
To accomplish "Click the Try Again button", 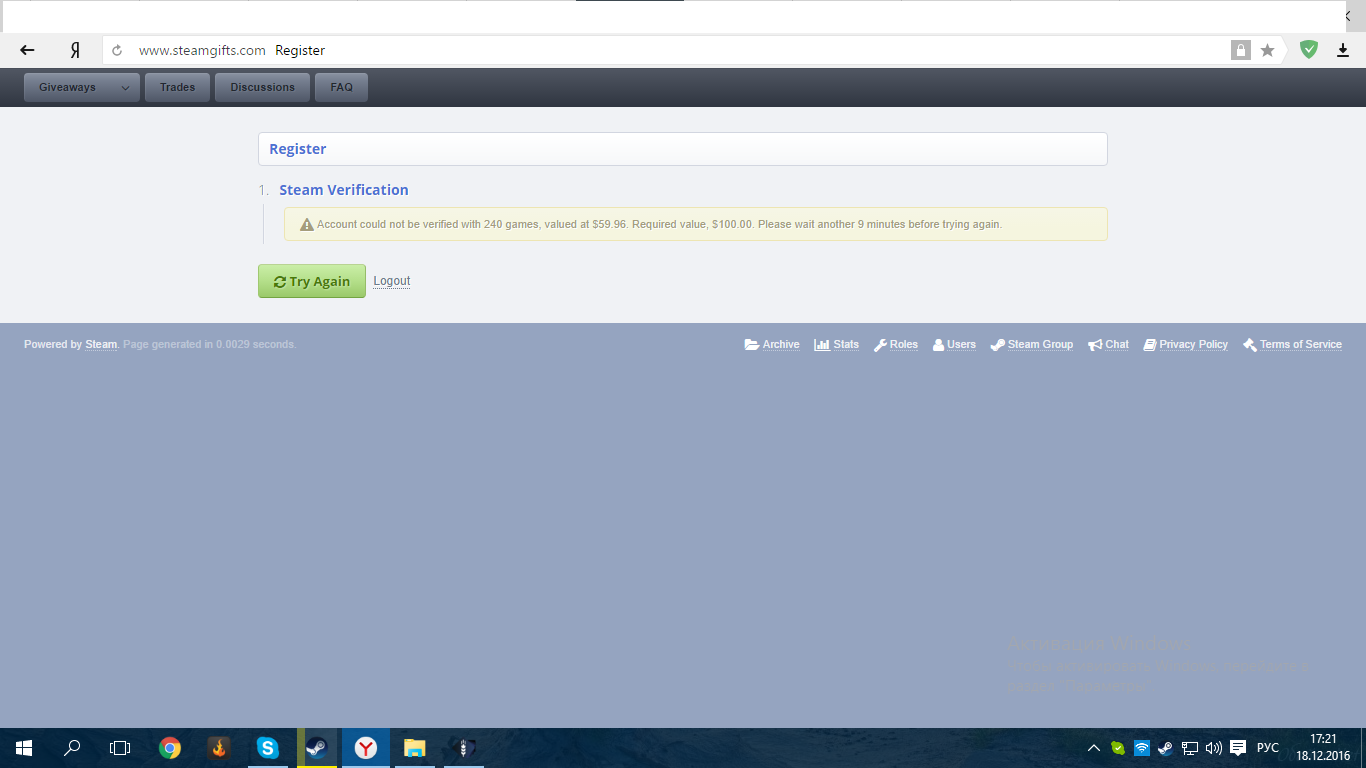I will point(312,281).
